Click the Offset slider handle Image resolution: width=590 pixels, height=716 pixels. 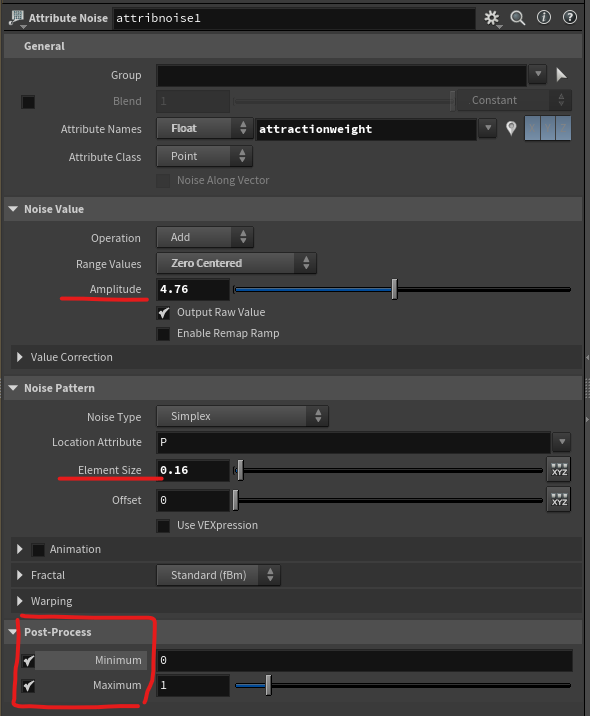[x=236, y=500]
